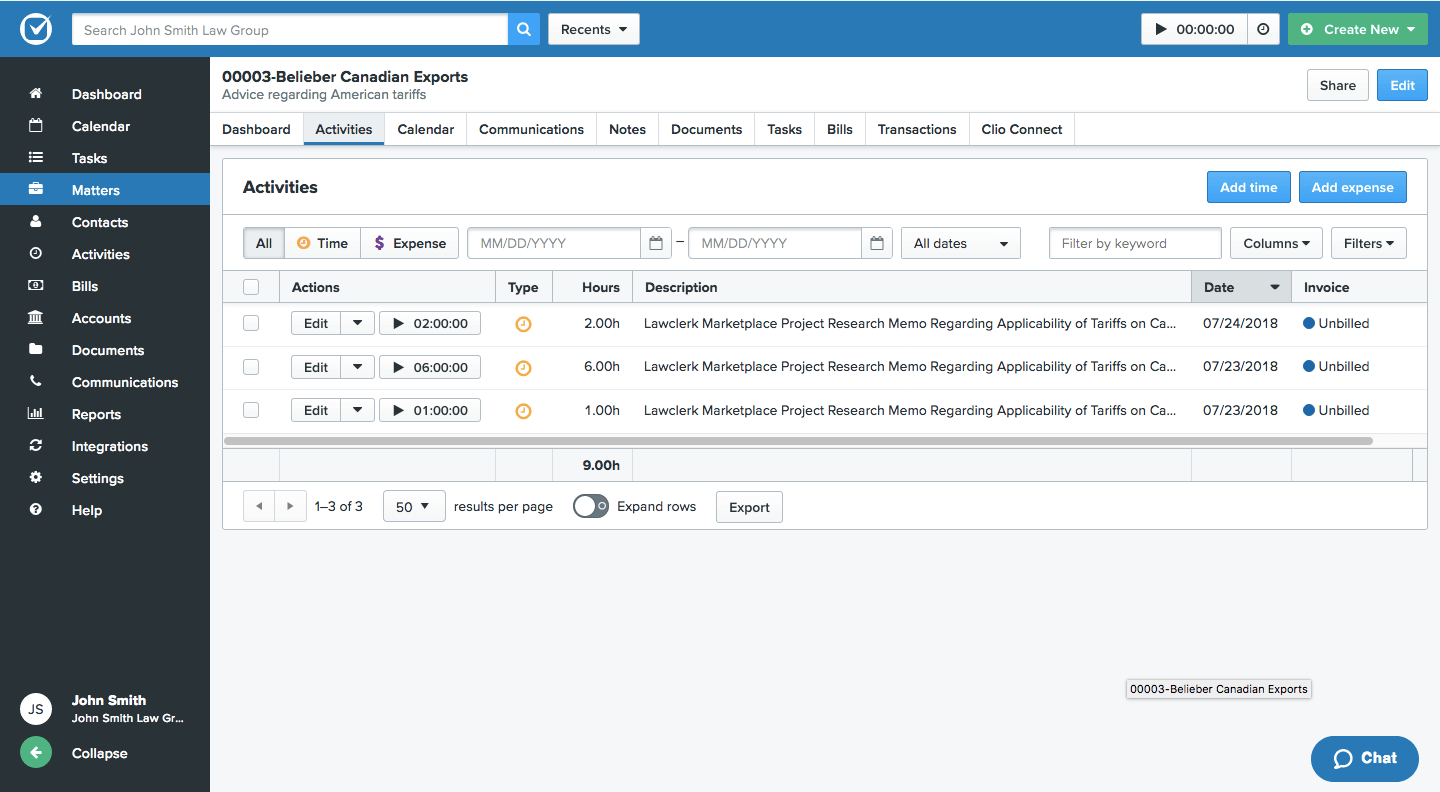Switch to the Communications tab
The image size is (1440, 792).
tap(531, 129)
